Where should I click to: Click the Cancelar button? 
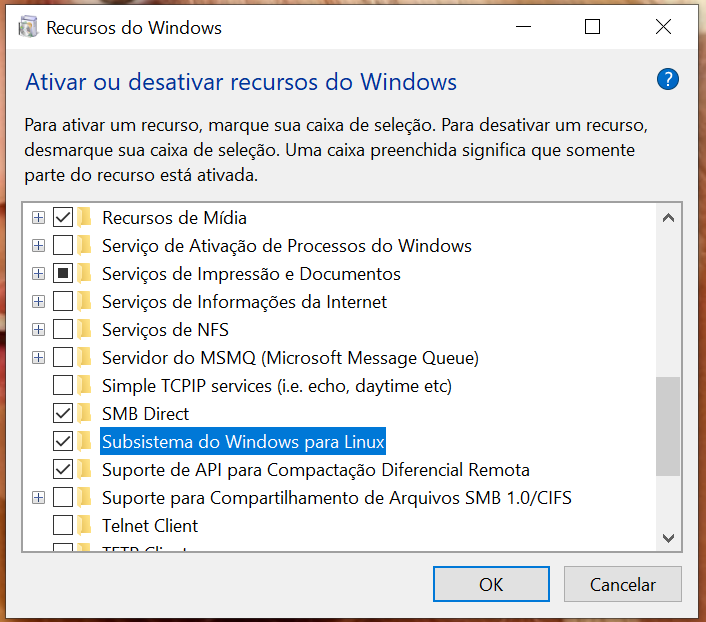point(622,585)
